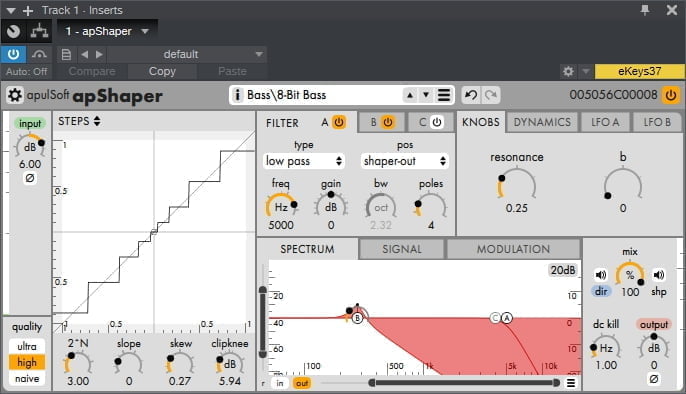This screenshot has height=394, width=686.
Task: Select ultra quality
Action: coord(27,346)
